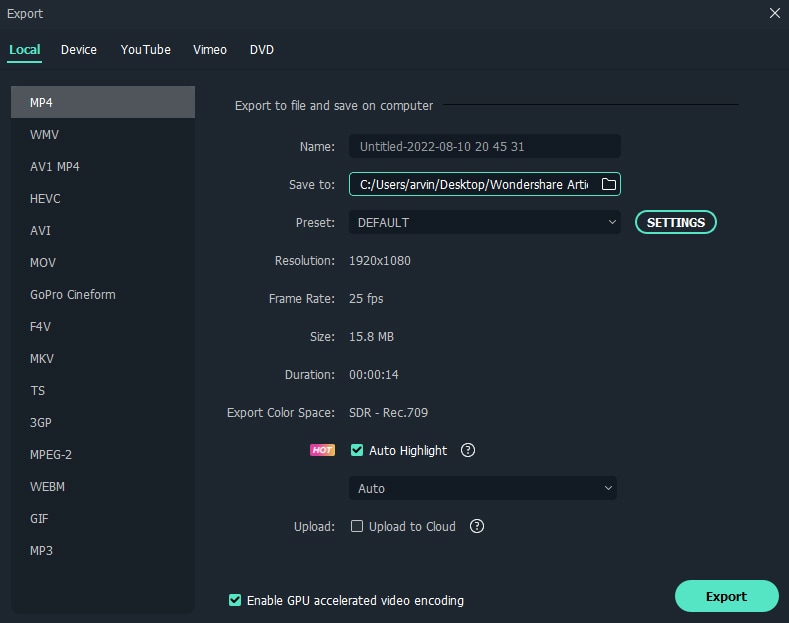Toggle GPU accelerated video encoding checkbox
789x623 pixels.
pos(235,600)
